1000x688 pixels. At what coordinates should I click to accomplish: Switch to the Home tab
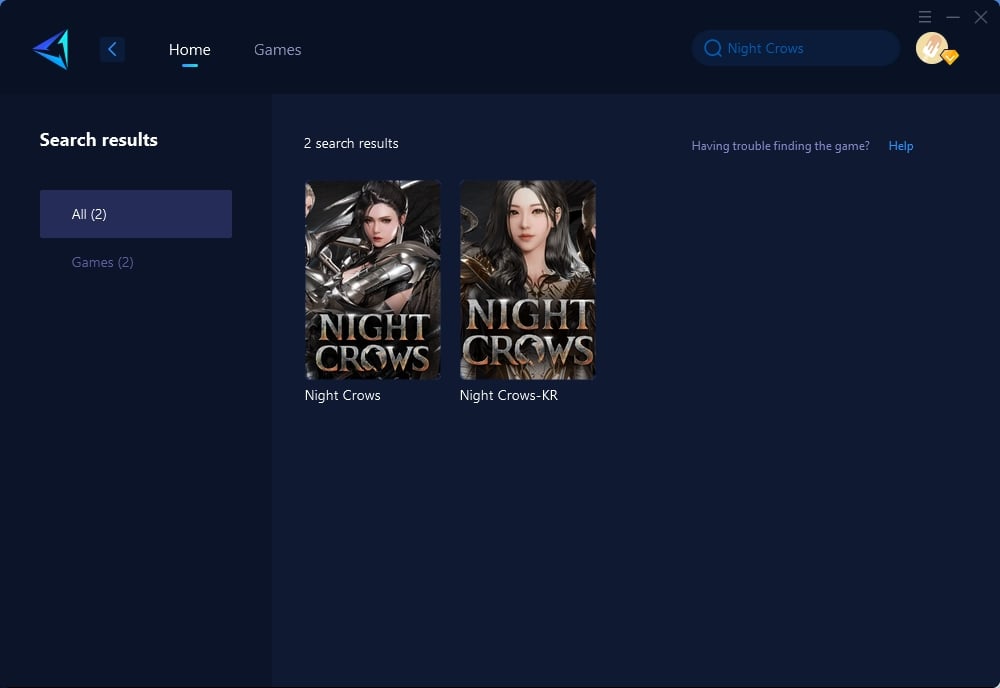tap(189, 49)
